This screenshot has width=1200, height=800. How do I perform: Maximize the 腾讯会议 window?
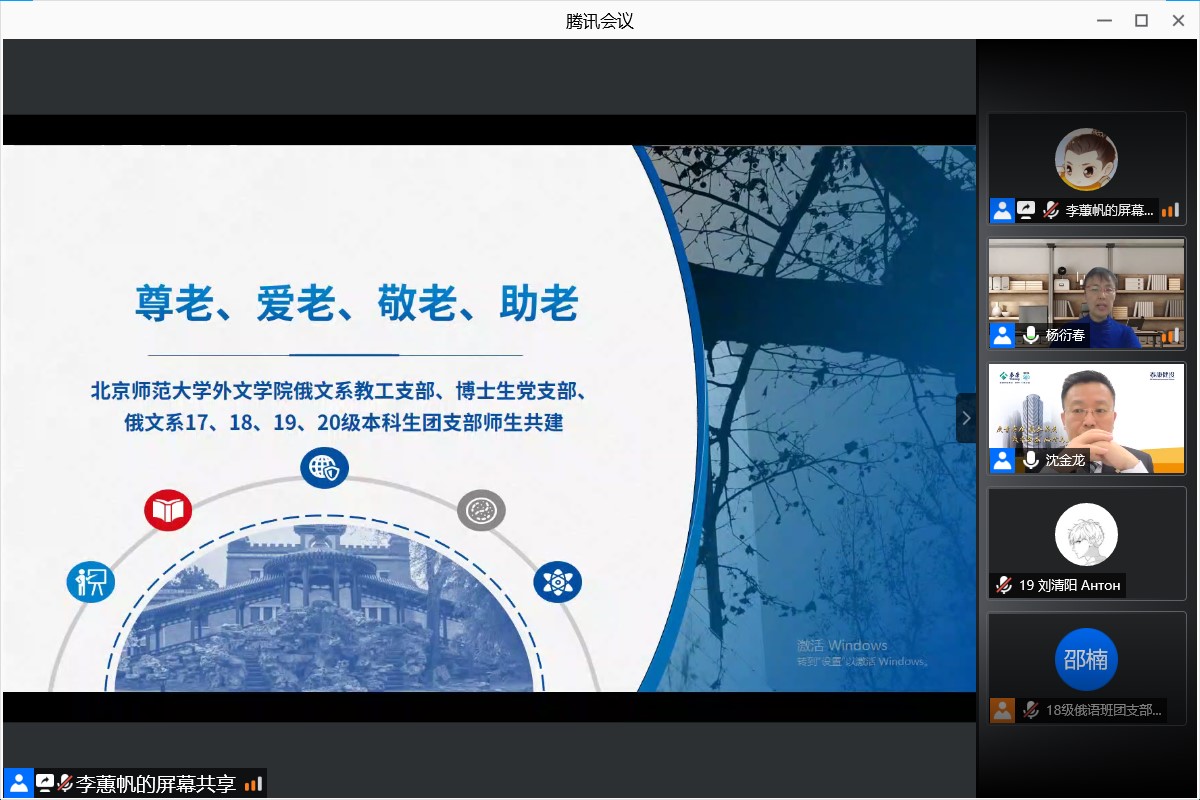pos(1141,20)
